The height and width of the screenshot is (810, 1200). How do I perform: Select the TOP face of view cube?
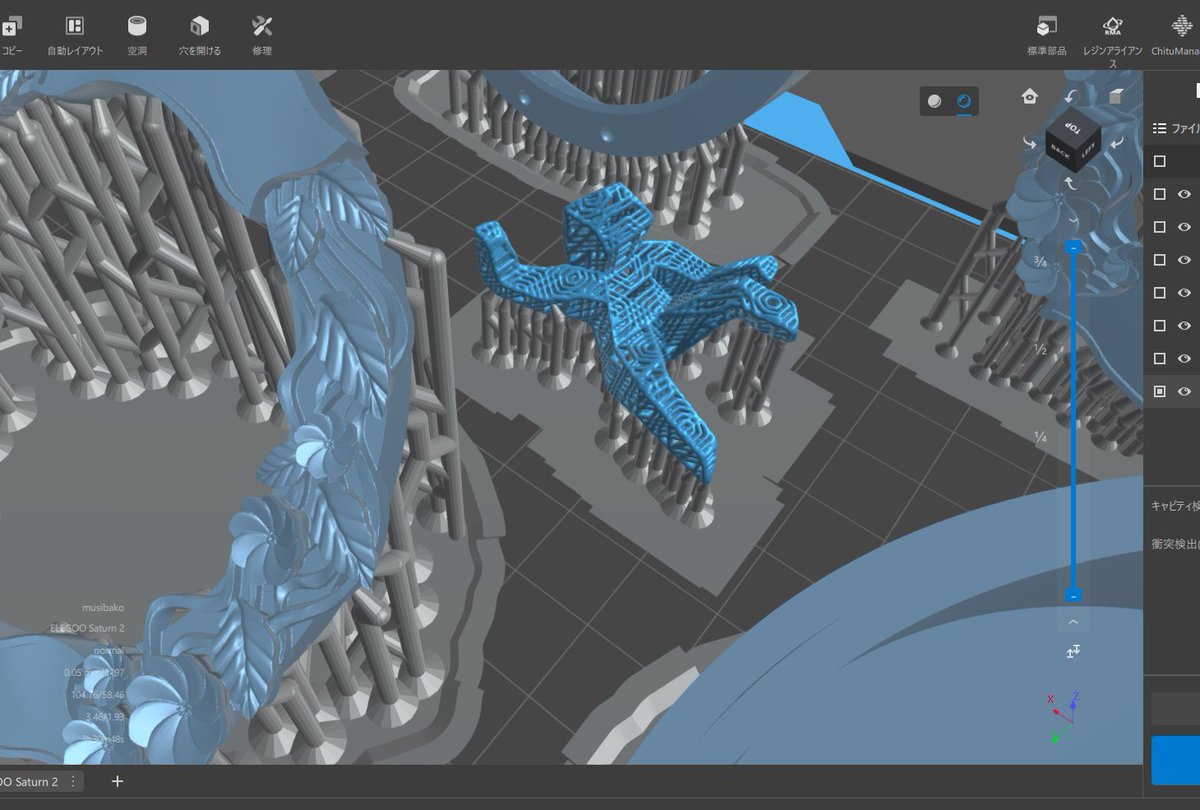click(x=1072, y=128)
